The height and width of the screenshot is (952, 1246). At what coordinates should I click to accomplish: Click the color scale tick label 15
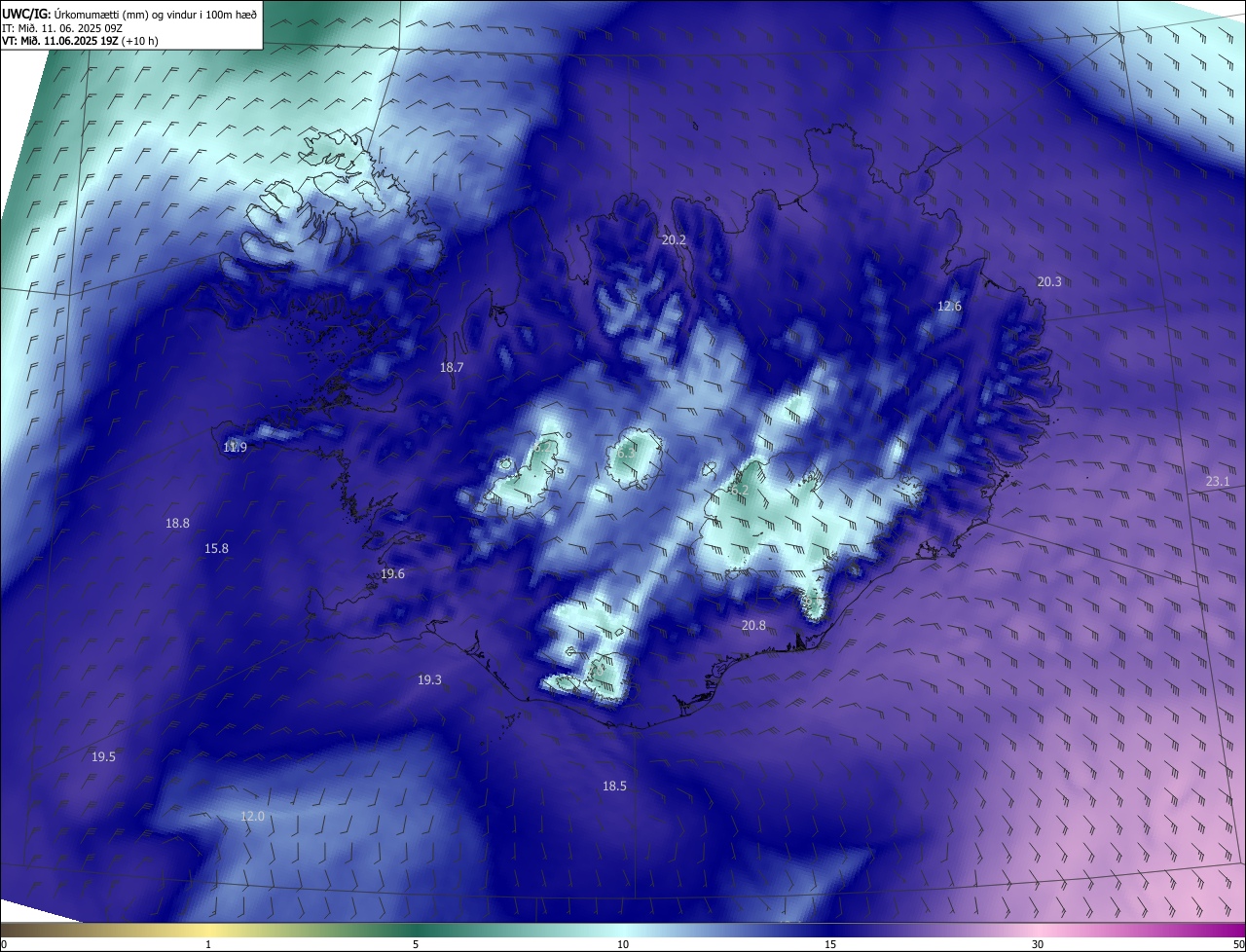click(x=830, y=944)
